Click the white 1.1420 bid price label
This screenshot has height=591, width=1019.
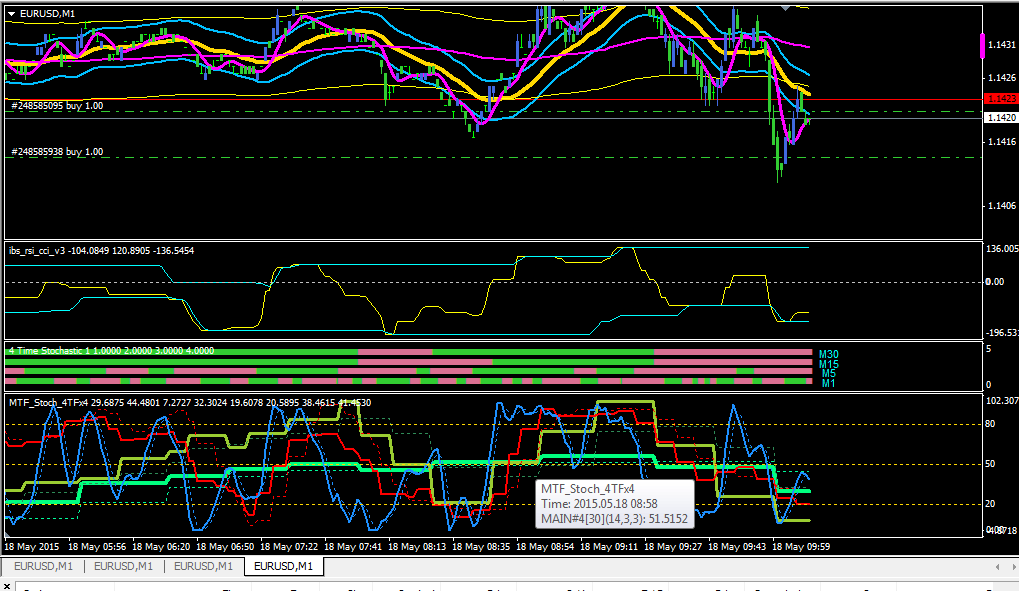[1001, 118]
